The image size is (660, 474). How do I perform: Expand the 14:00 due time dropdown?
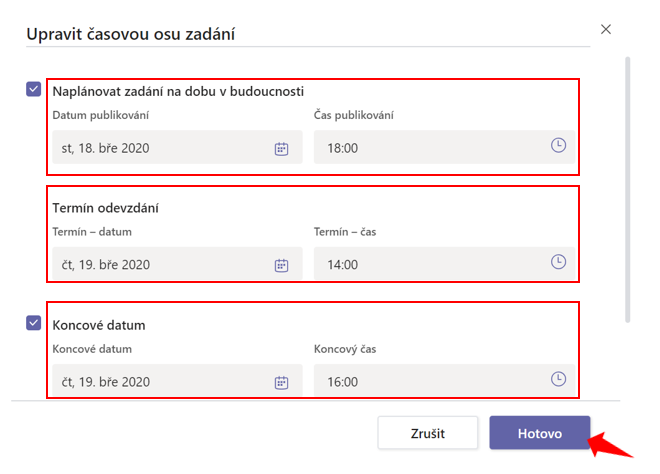[x=444, y=264]
